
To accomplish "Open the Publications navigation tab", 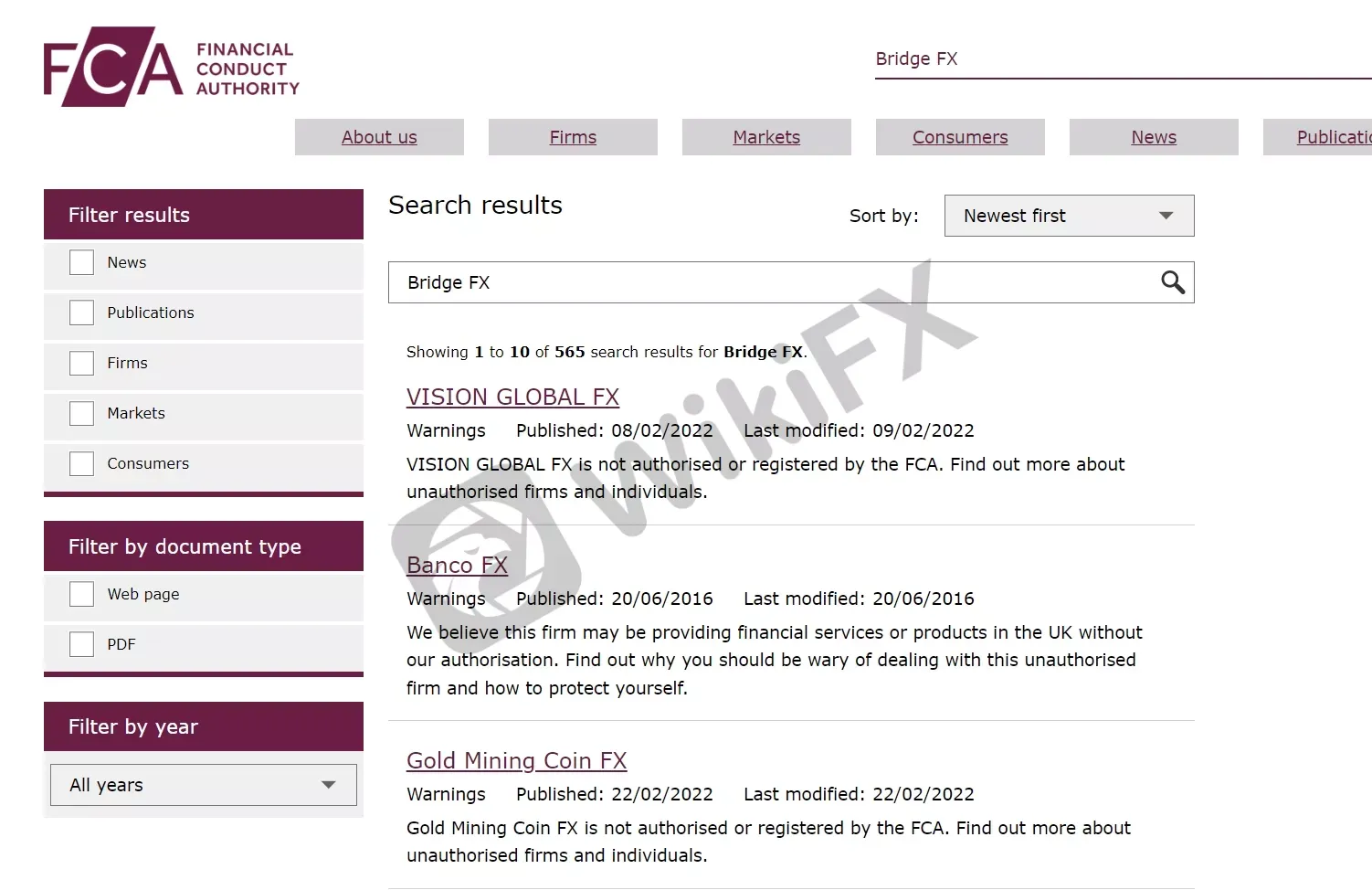I will 1318,137.
